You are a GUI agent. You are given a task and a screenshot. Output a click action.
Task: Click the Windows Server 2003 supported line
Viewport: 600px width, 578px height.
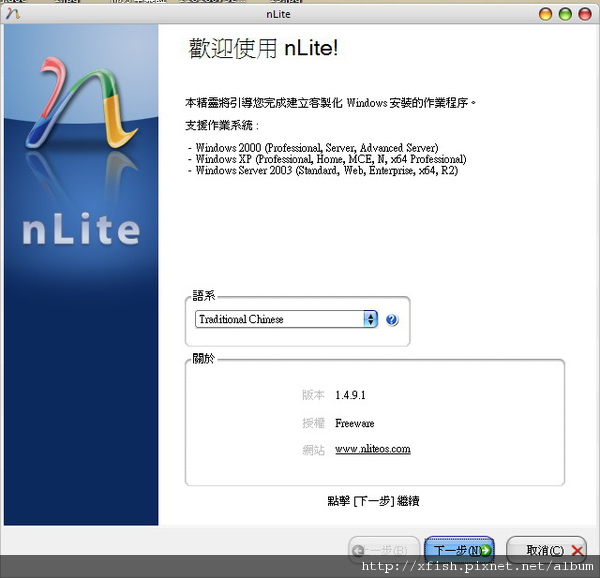[x=323, y=170]
